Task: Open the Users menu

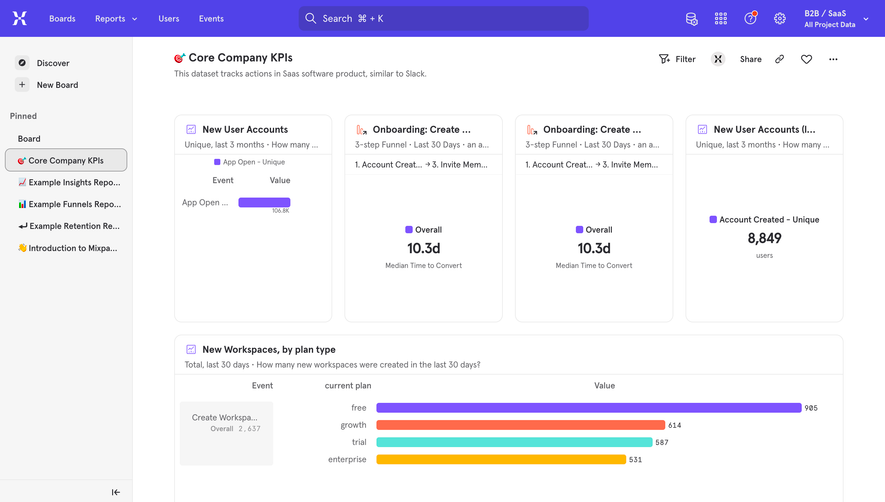Action: [x=169, y=19]
